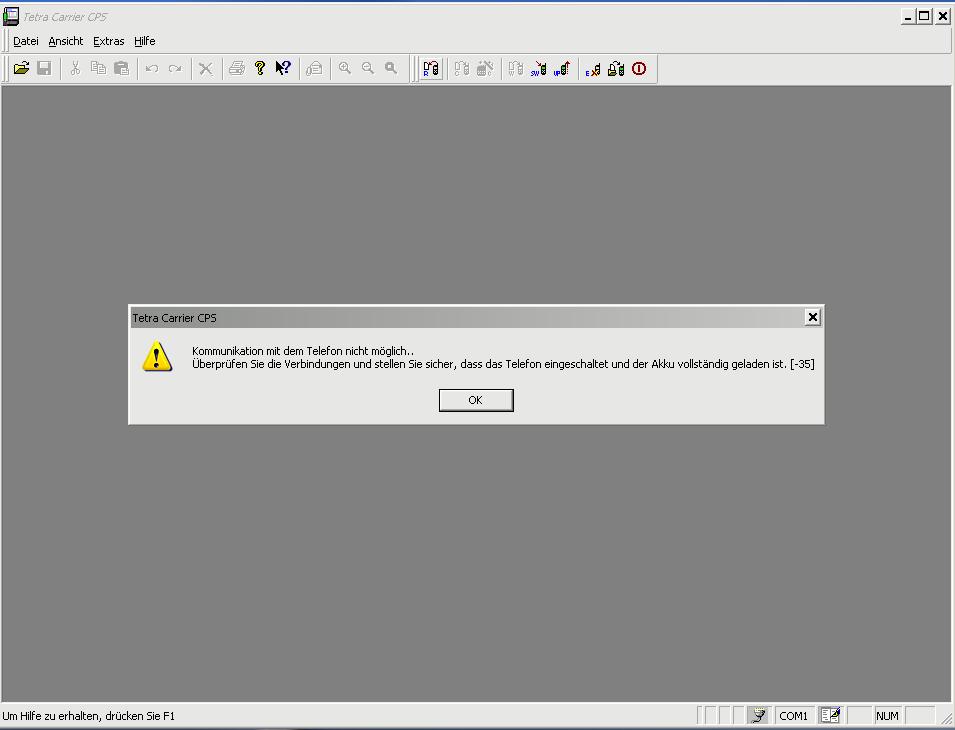955x730 pixels.
Task: Click the context help arrow-question icon
Action: [283, 69]
